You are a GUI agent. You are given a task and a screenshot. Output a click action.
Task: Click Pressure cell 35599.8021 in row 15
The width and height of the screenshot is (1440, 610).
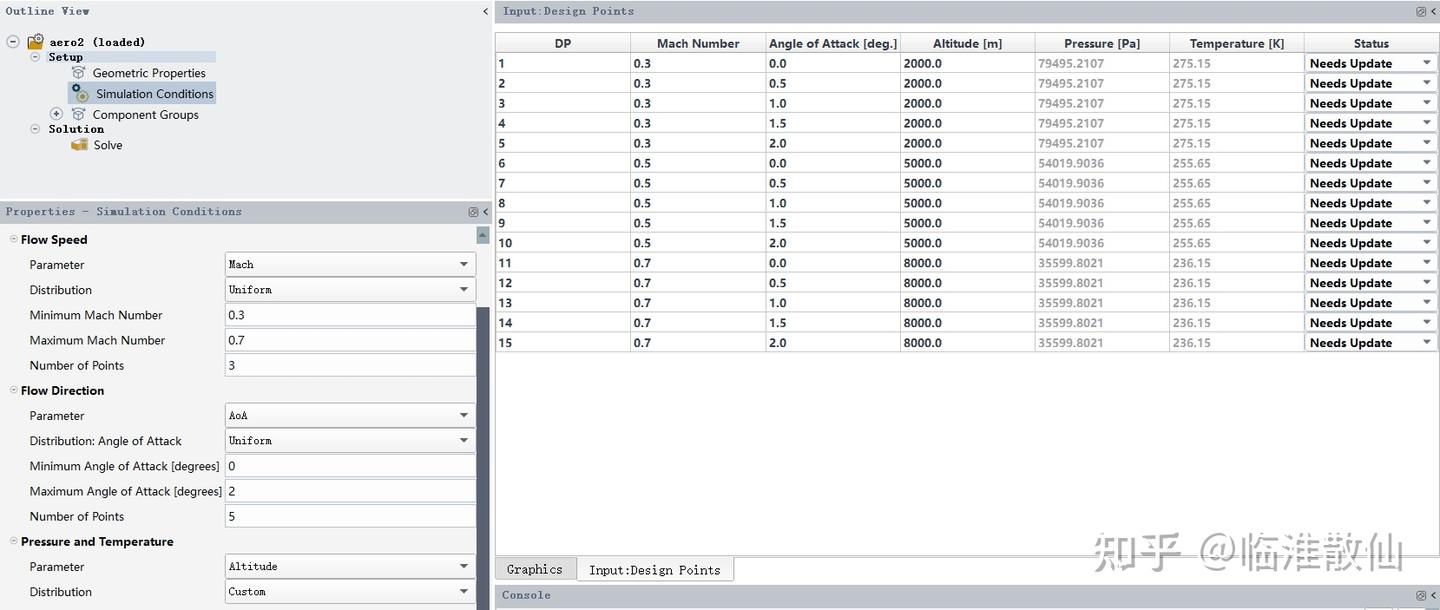(1102, 343)
